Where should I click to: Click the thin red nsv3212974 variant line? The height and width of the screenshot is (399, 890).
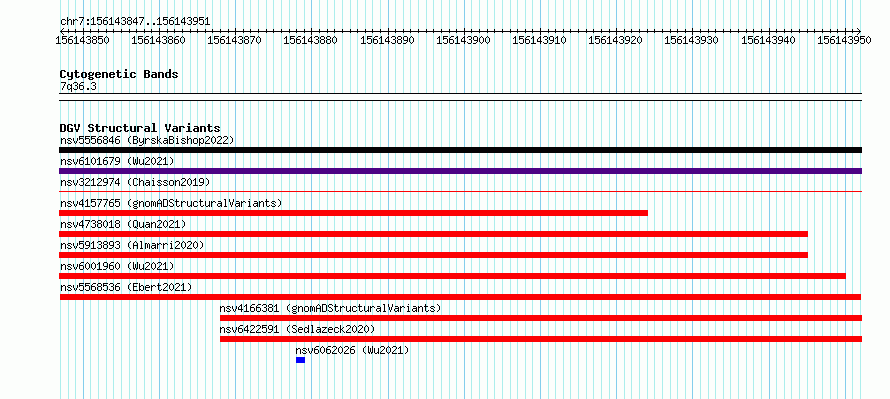point(460,191)
